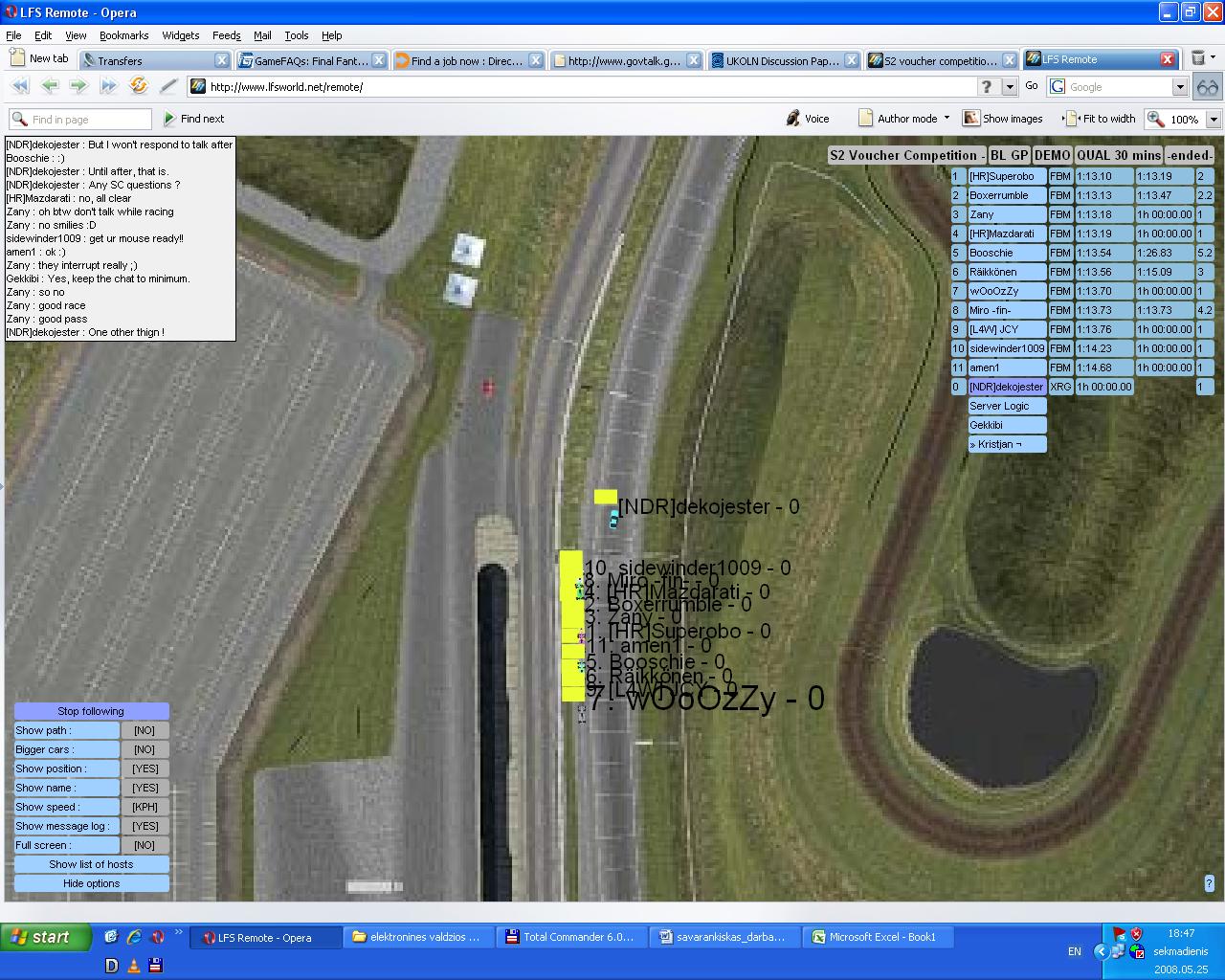Click the Hide options button
This screenshot has width=1225, height=980.
point(91,883)
